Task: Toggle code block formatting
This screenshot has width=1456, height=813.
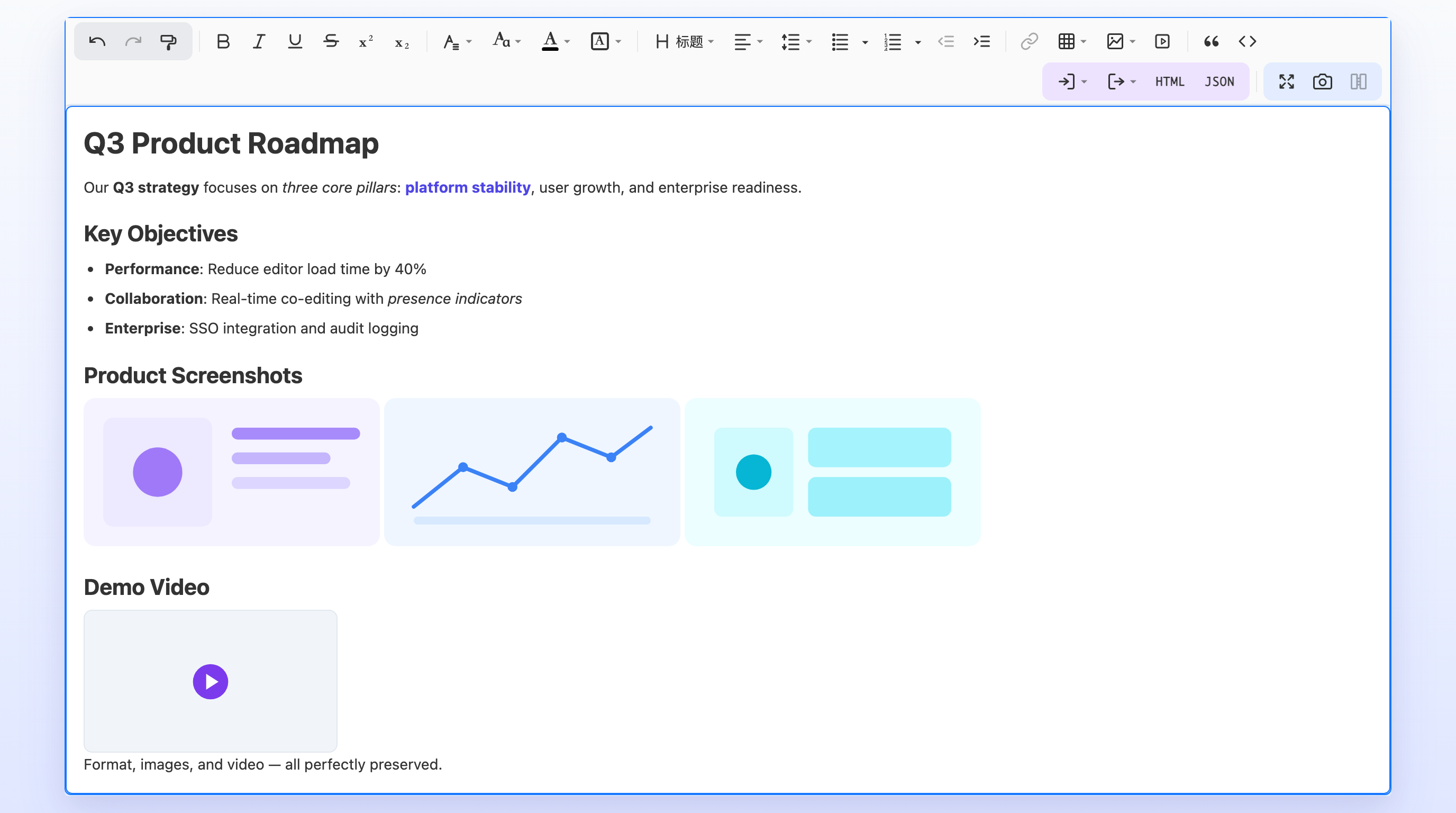Action: [x=1248, y=41]
